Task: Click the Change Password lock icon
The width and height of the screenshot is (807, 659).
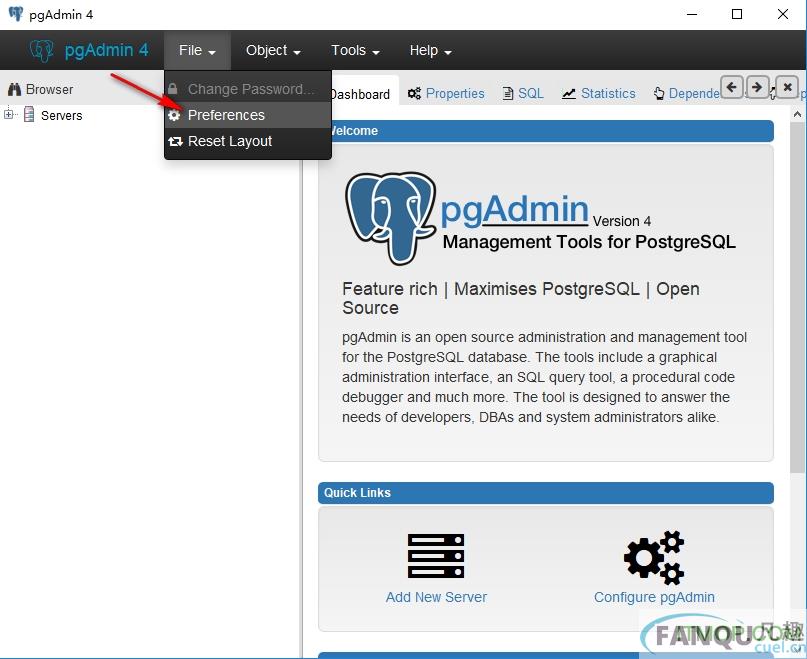Action: (173, 89)
